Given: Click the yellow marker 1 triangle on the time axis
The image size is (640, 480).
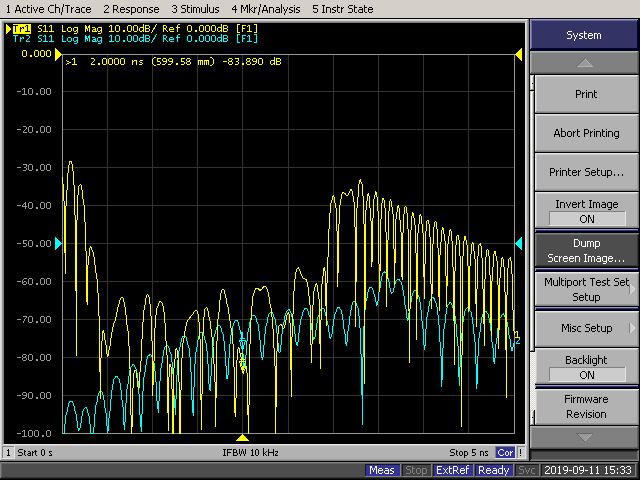Looking at the screenshot, I should coord(242,438).
